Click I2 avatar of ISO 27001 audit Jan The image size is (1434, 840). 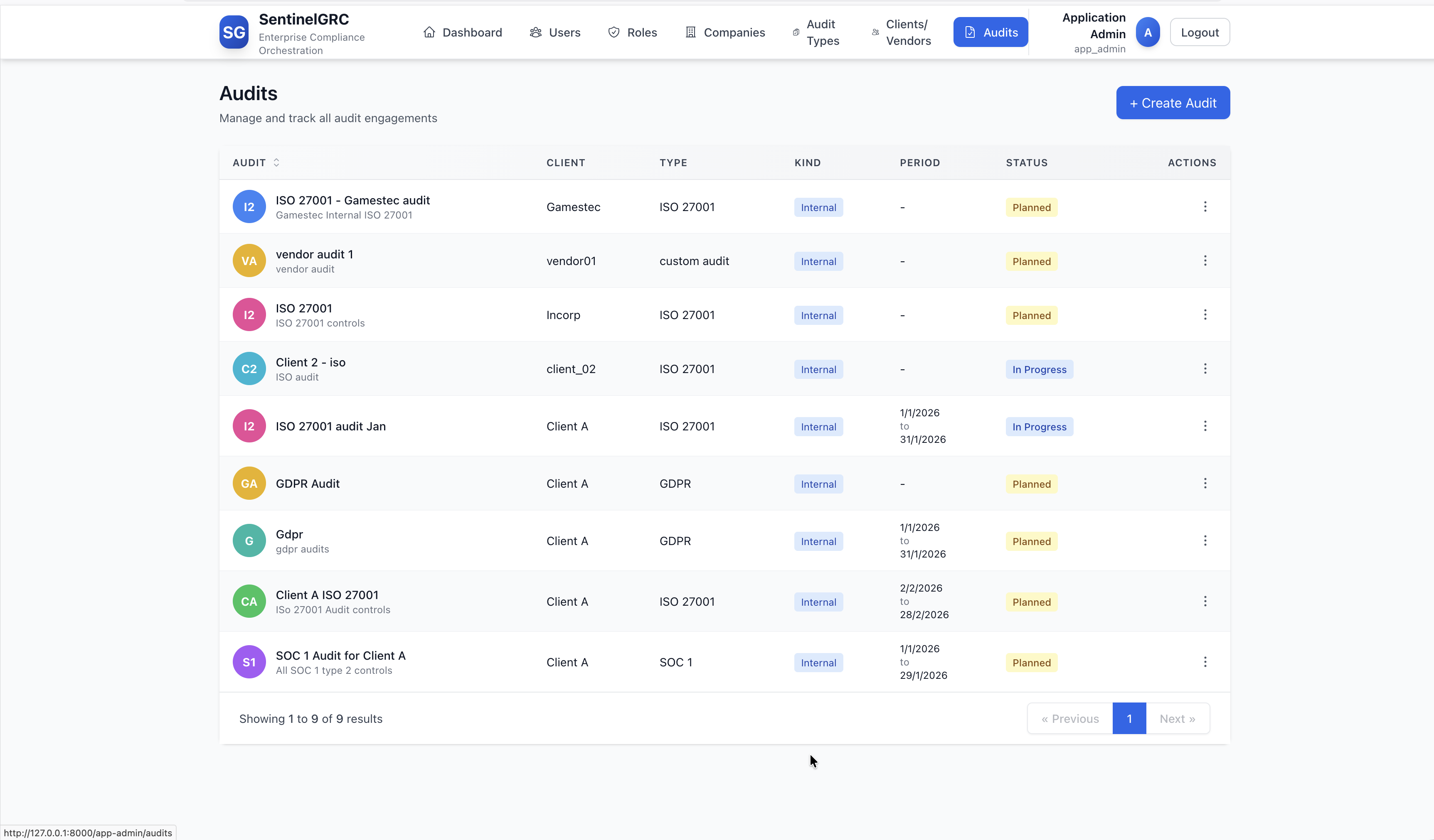coord(249,426)
